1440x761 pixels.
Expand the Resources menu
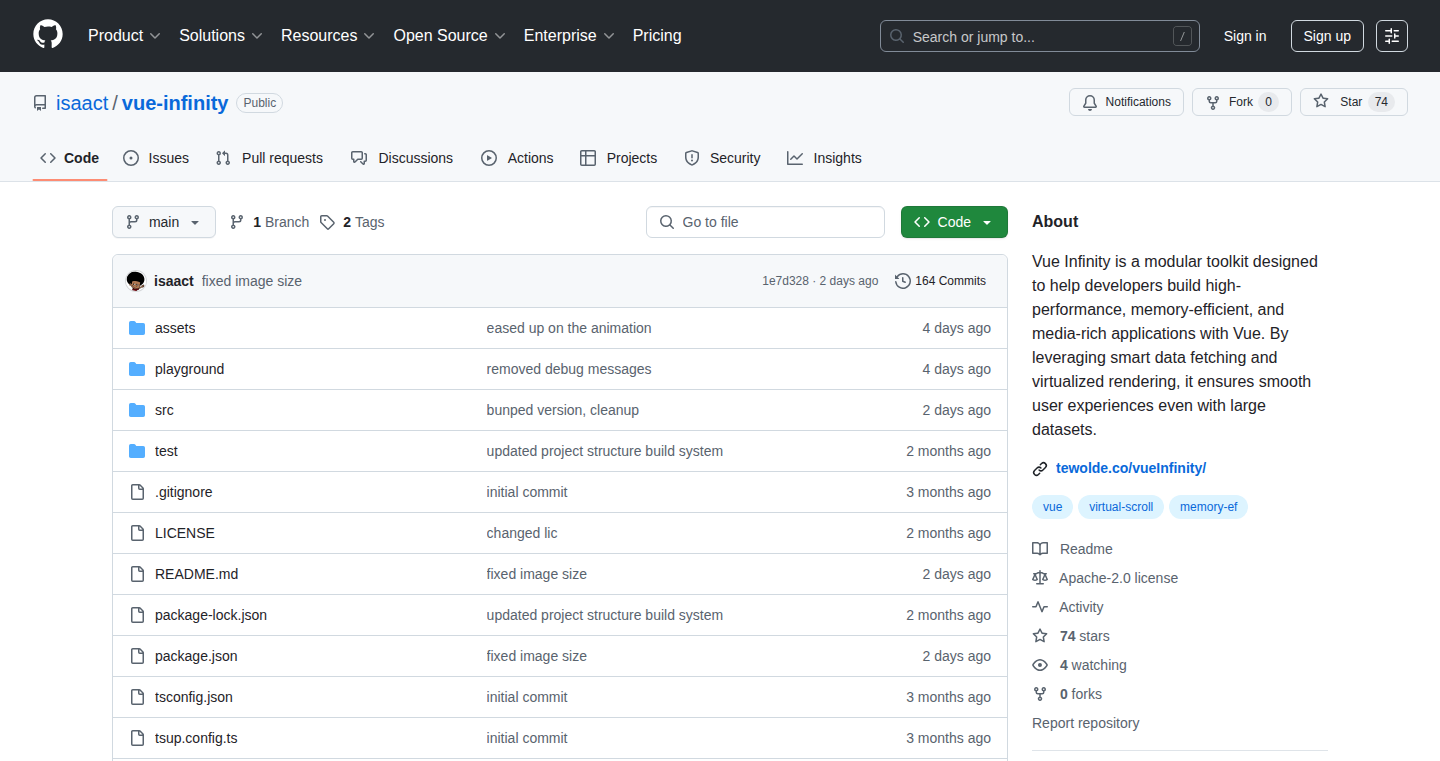point(328,35)
